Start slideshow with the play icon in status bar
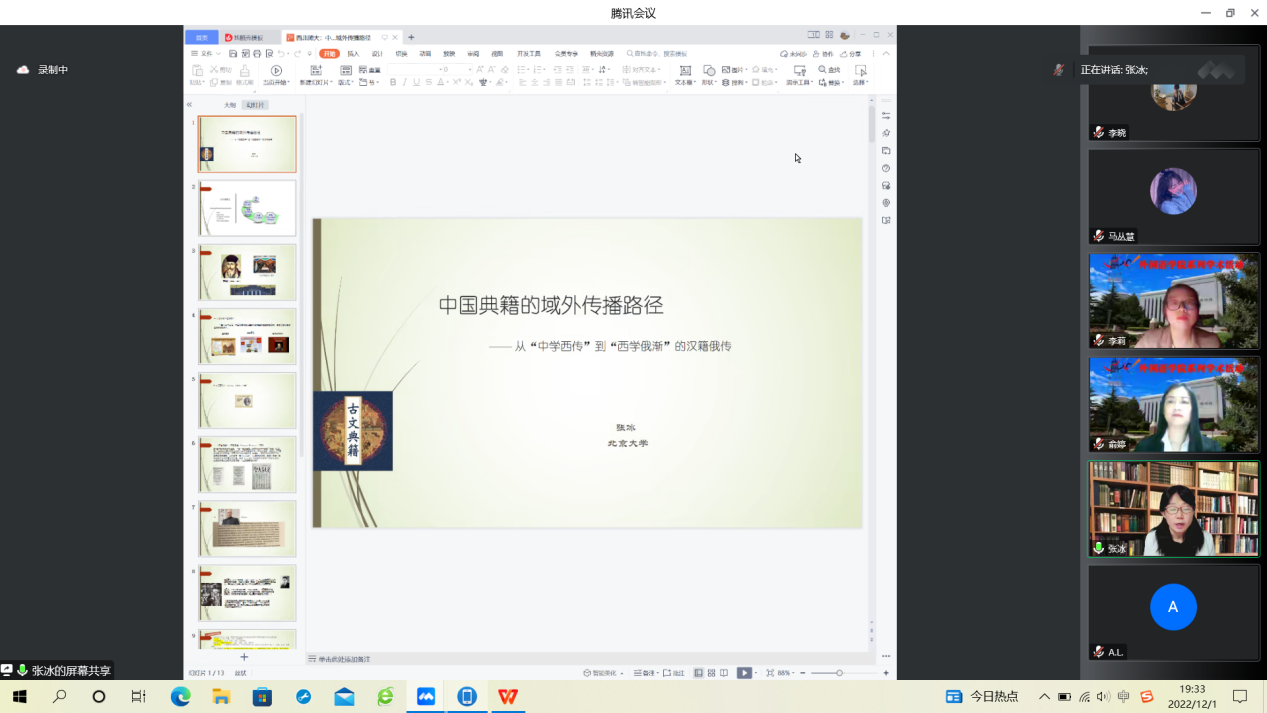 tap(743, 673)
